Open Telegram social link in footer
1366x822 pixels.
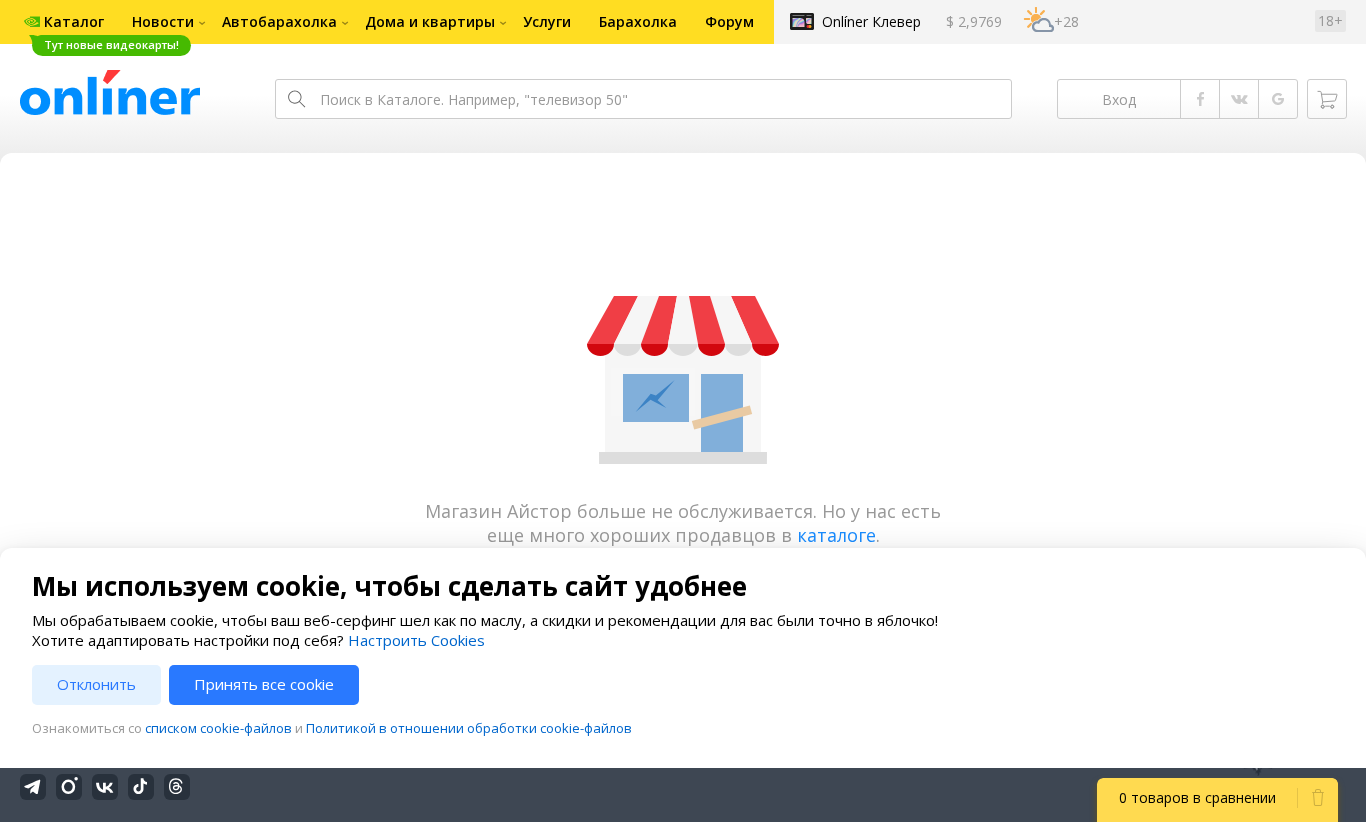[x=33, y=787]
